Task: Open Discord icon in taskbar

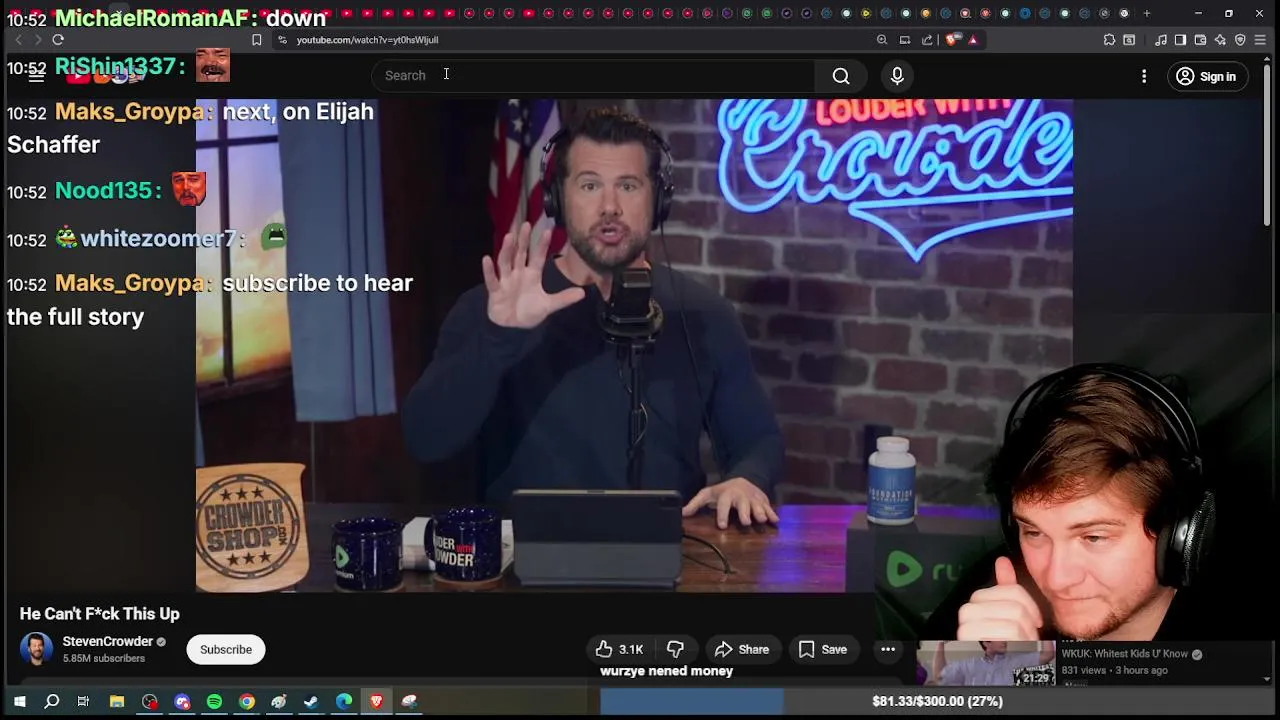Action: click(182, 702)
